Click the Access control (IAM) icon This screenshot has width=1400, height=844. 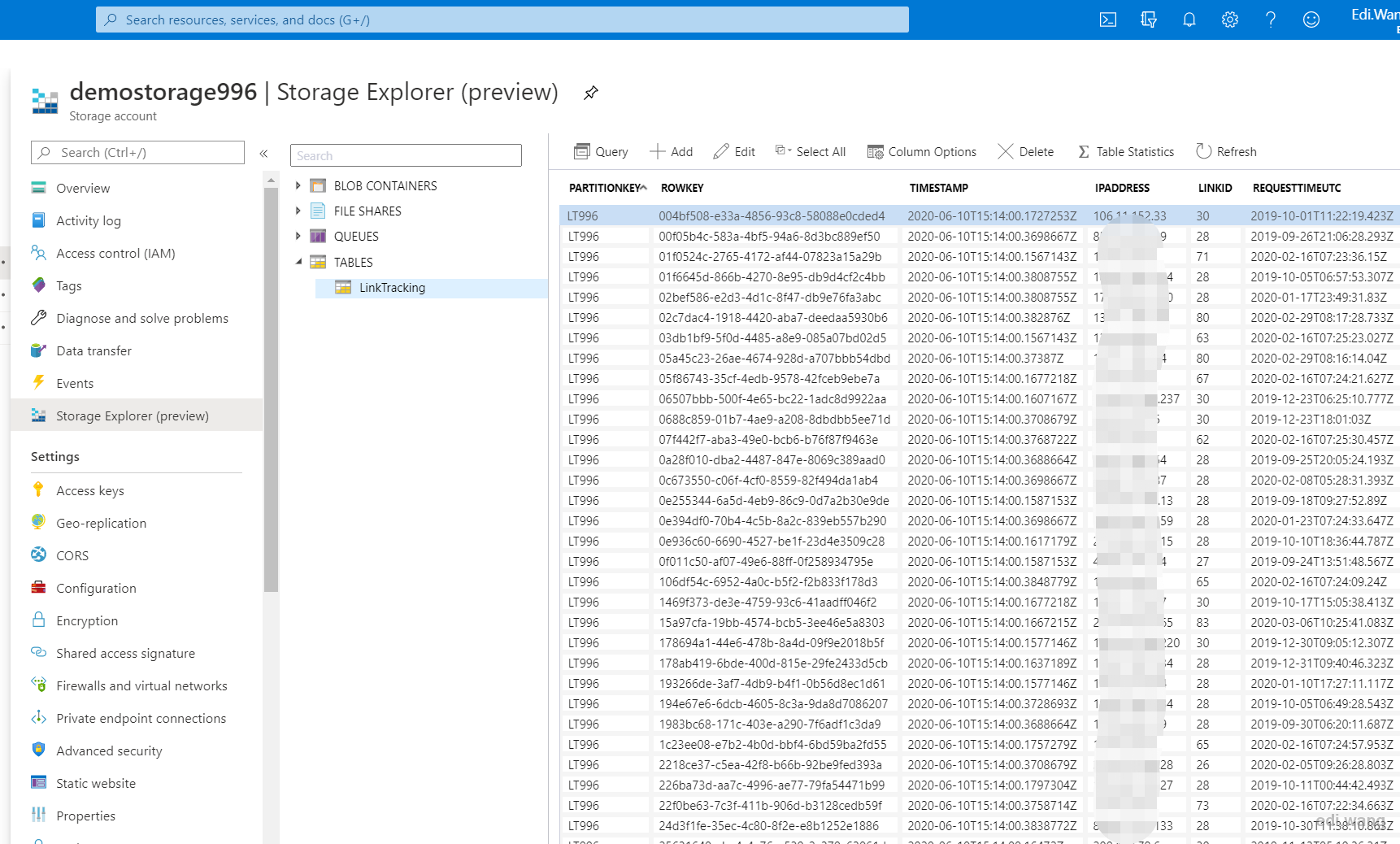coord(38,253)
